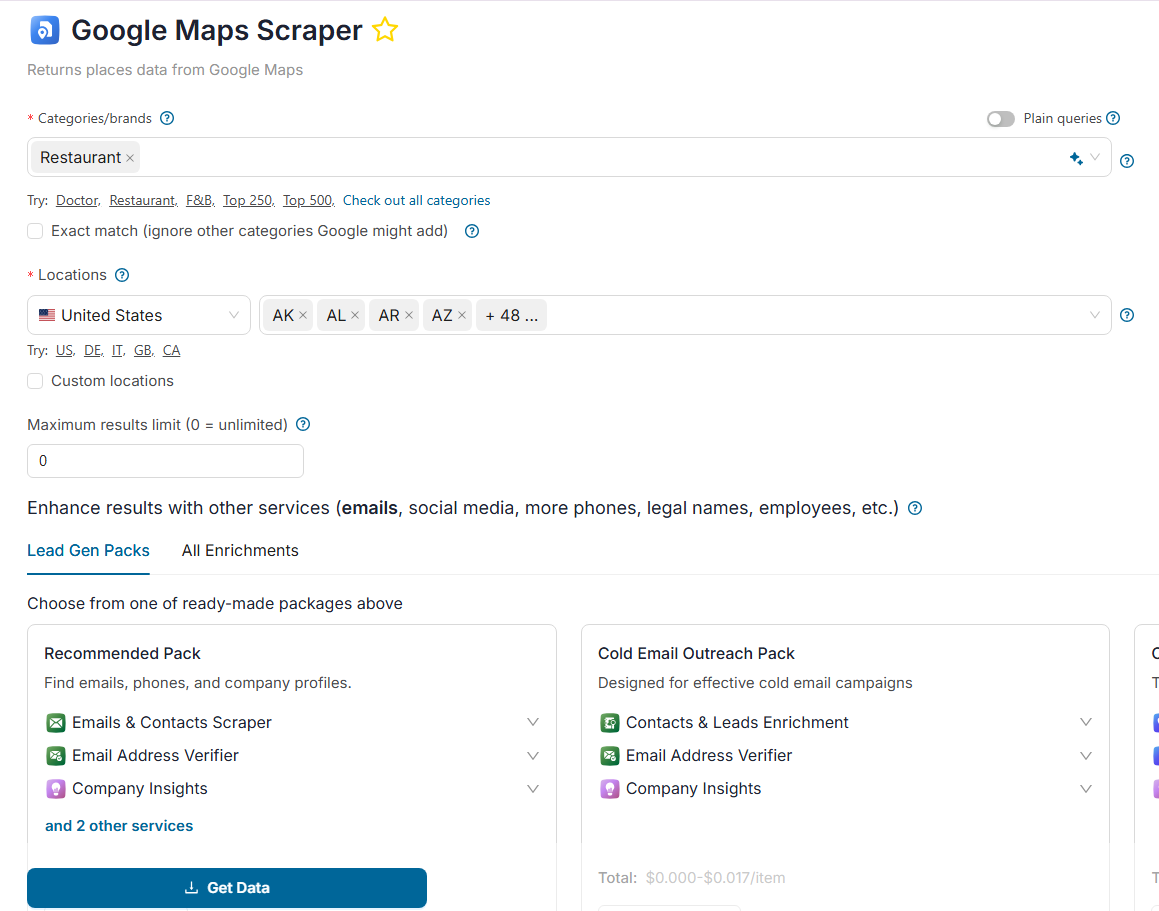Click the help icon next to Locations label
Viewport: 1159px width, 911px height.
(x=122, y=275)
